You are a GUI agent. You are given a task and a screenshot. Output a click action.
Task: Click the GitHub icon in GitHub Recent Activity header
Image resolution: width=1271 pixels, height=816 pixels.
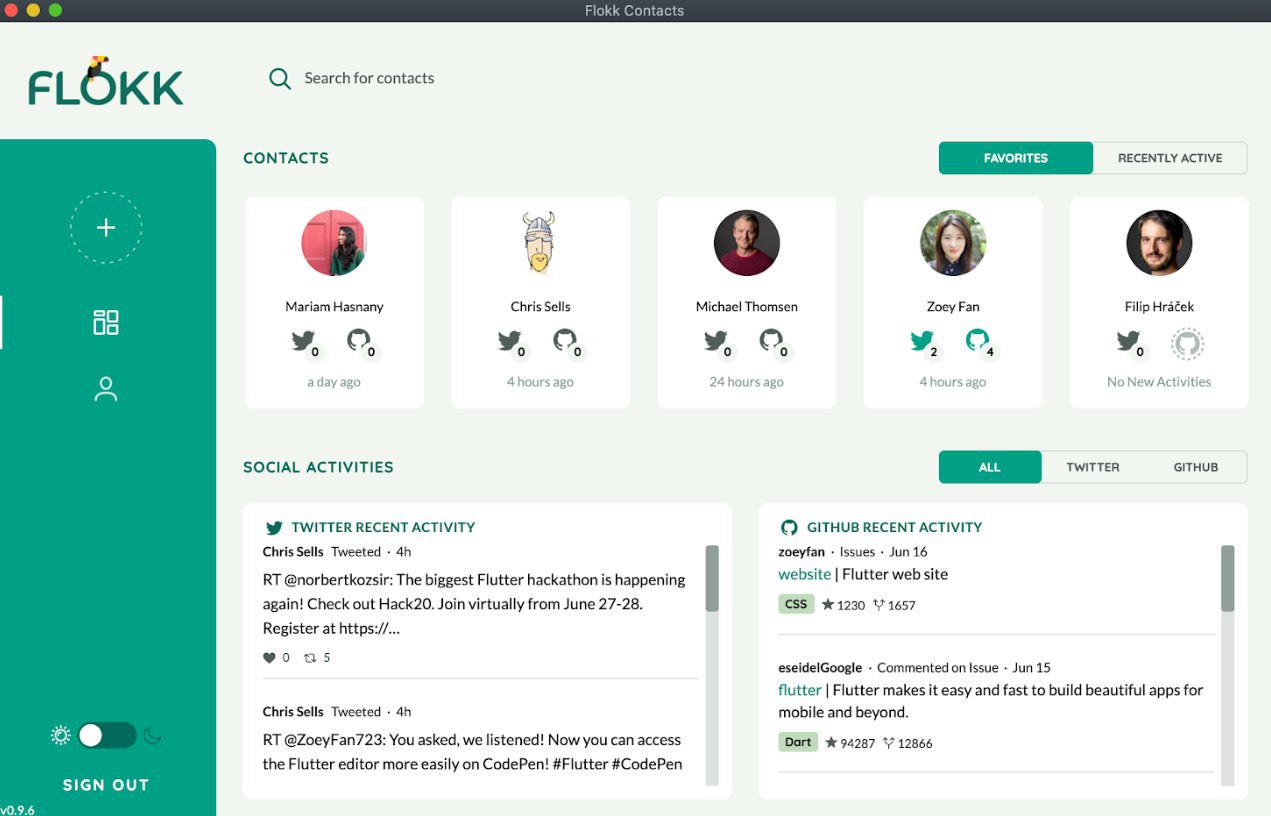(x=789, y=527)
